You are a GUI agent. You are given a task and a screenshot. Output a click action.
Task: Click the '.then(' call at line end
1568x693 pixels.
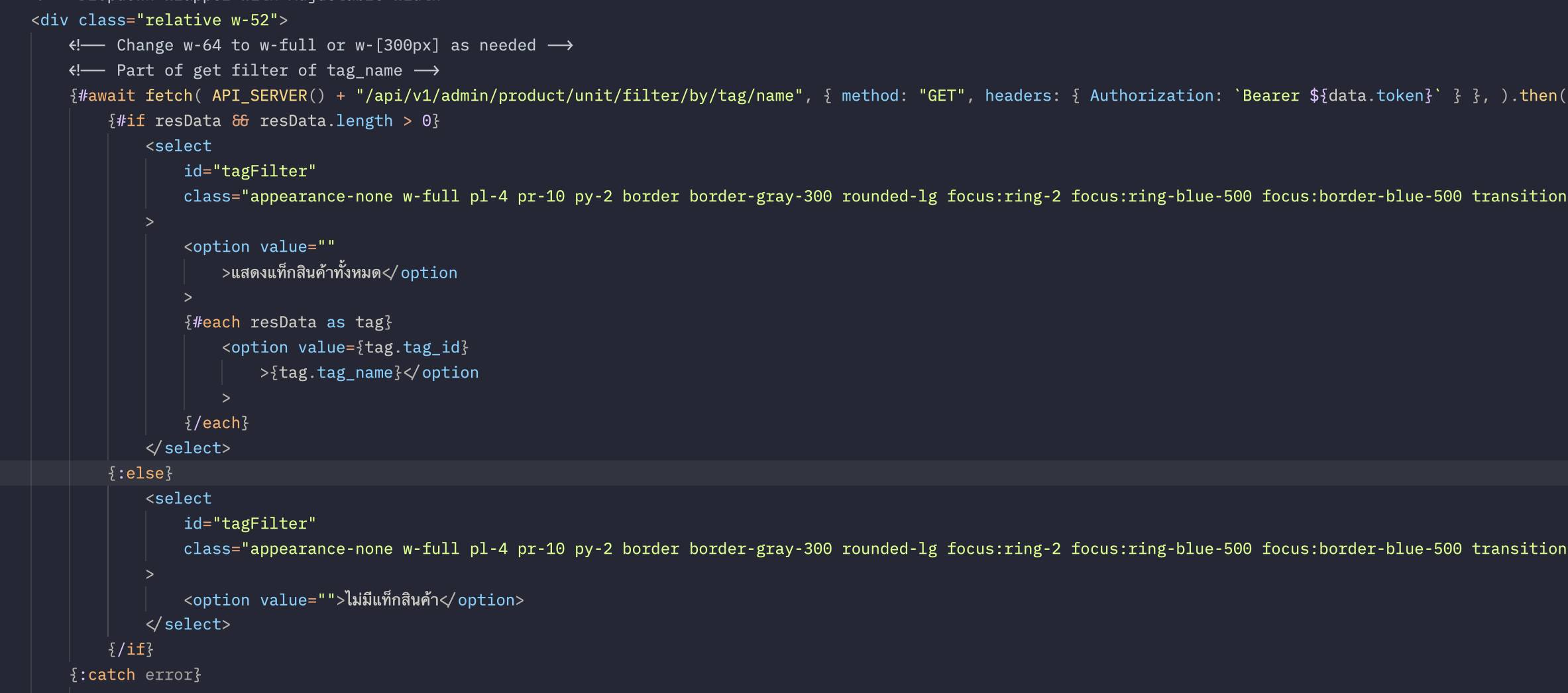click(1539, 95)
